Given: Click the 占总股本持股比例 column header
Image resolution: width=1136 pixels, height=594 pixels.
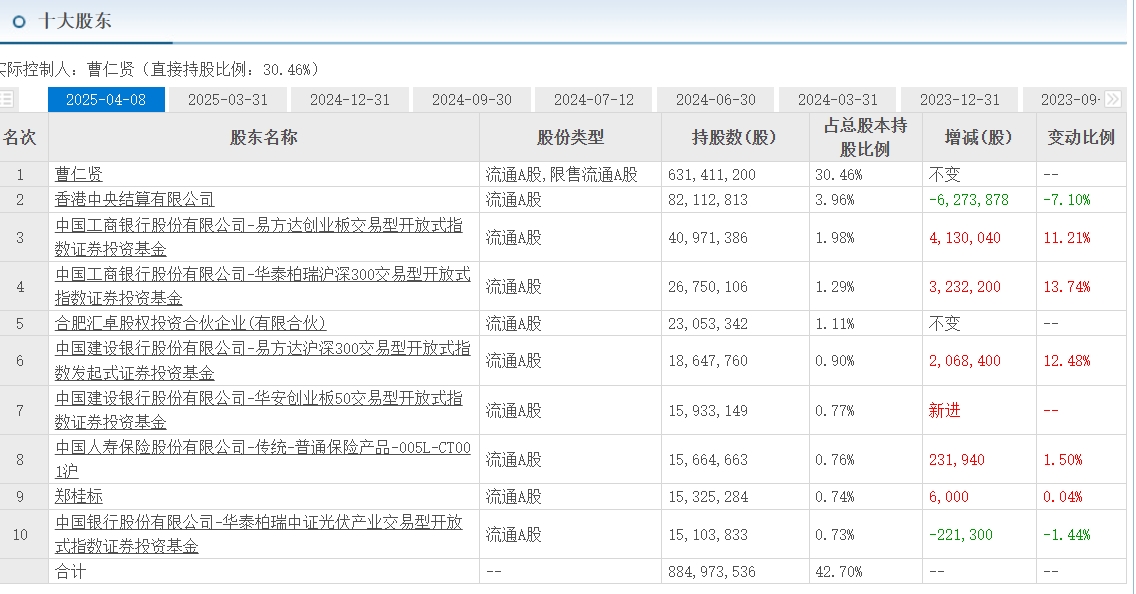Looking at the screenshot, I should click(865, 137).
